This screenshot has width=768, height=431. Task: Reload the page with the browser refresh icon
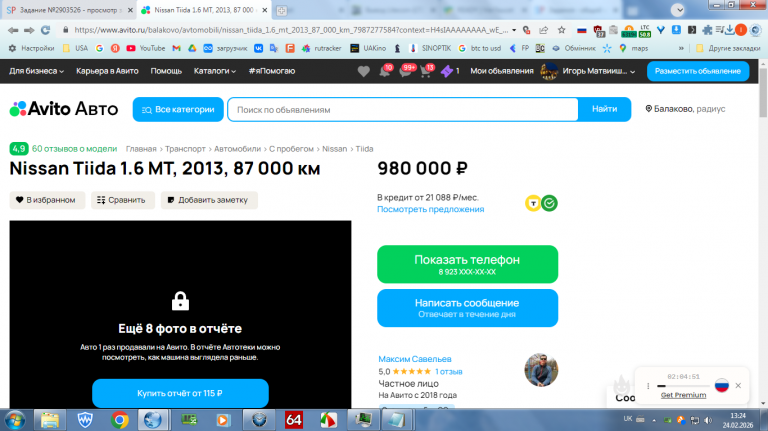point(46,30)
